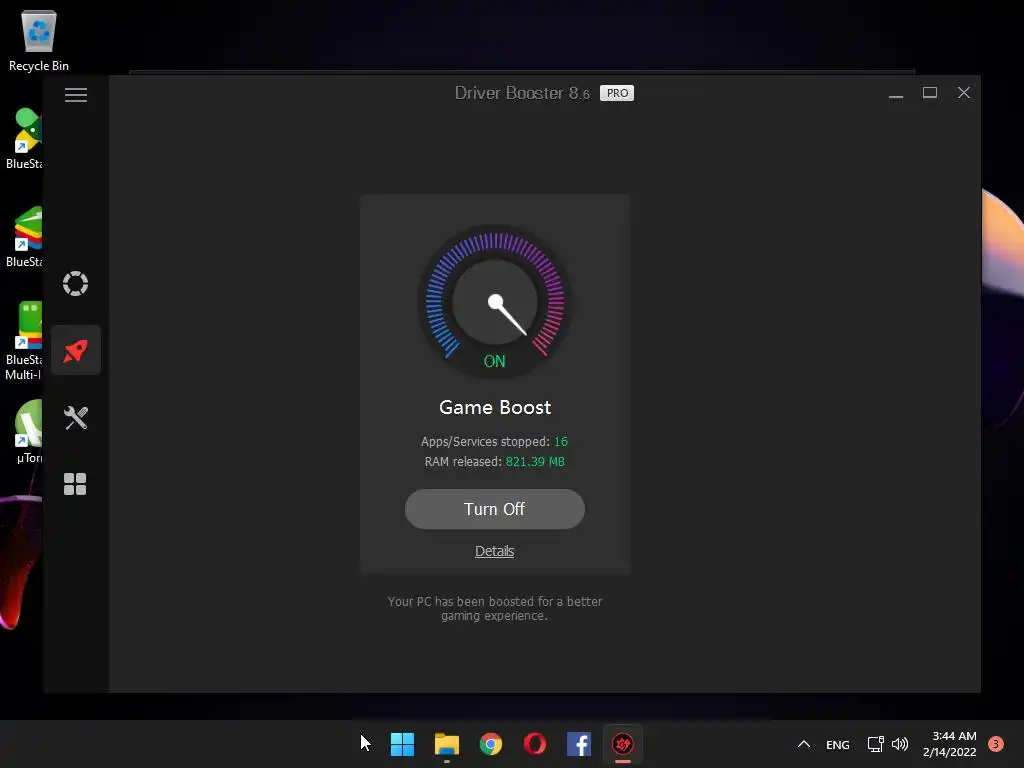
Task: Open BlueStacks Multi-Instance desktop shortcut
Action: 25,341
